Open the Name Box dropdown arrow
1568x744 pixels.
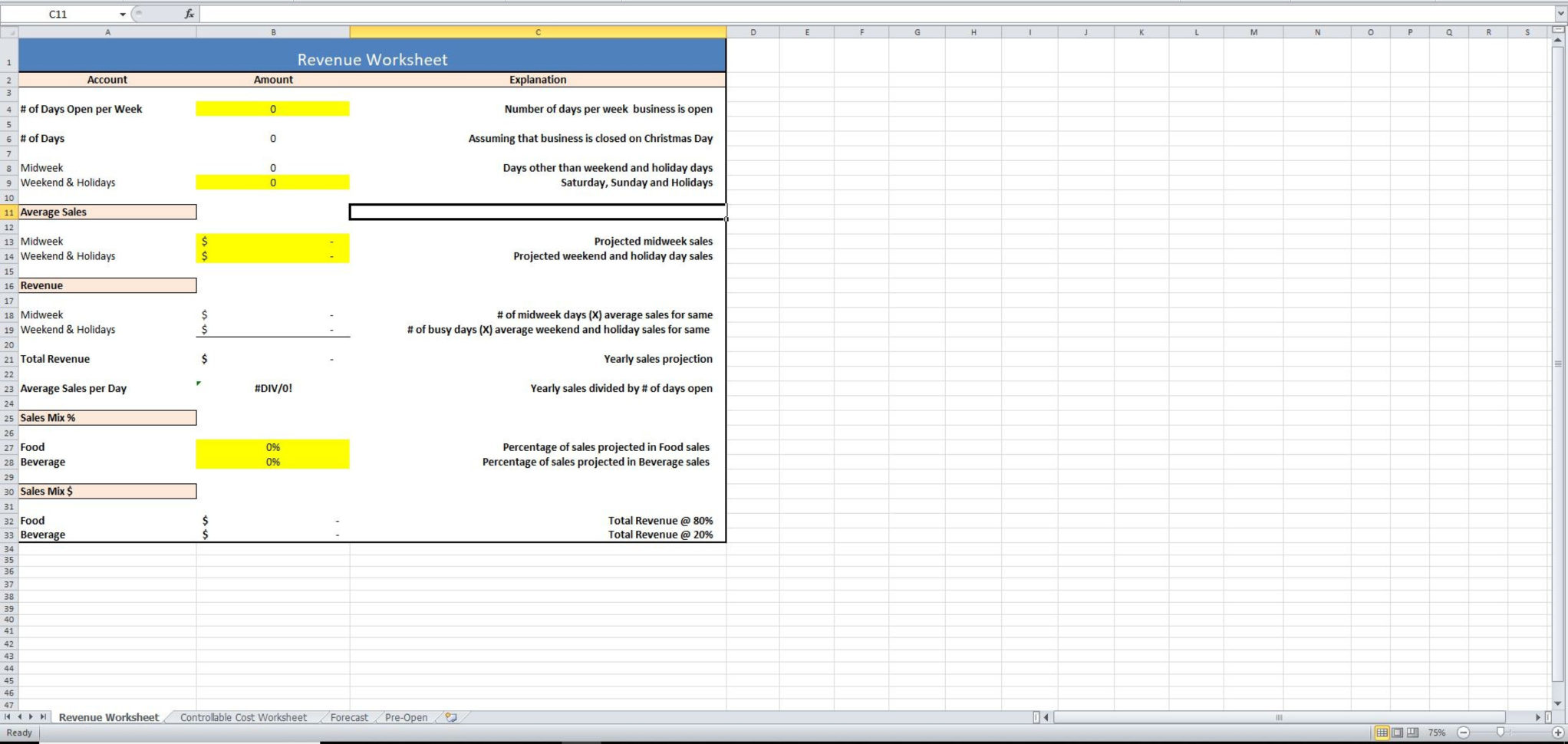pyautogui.click(x=123, y=15)
